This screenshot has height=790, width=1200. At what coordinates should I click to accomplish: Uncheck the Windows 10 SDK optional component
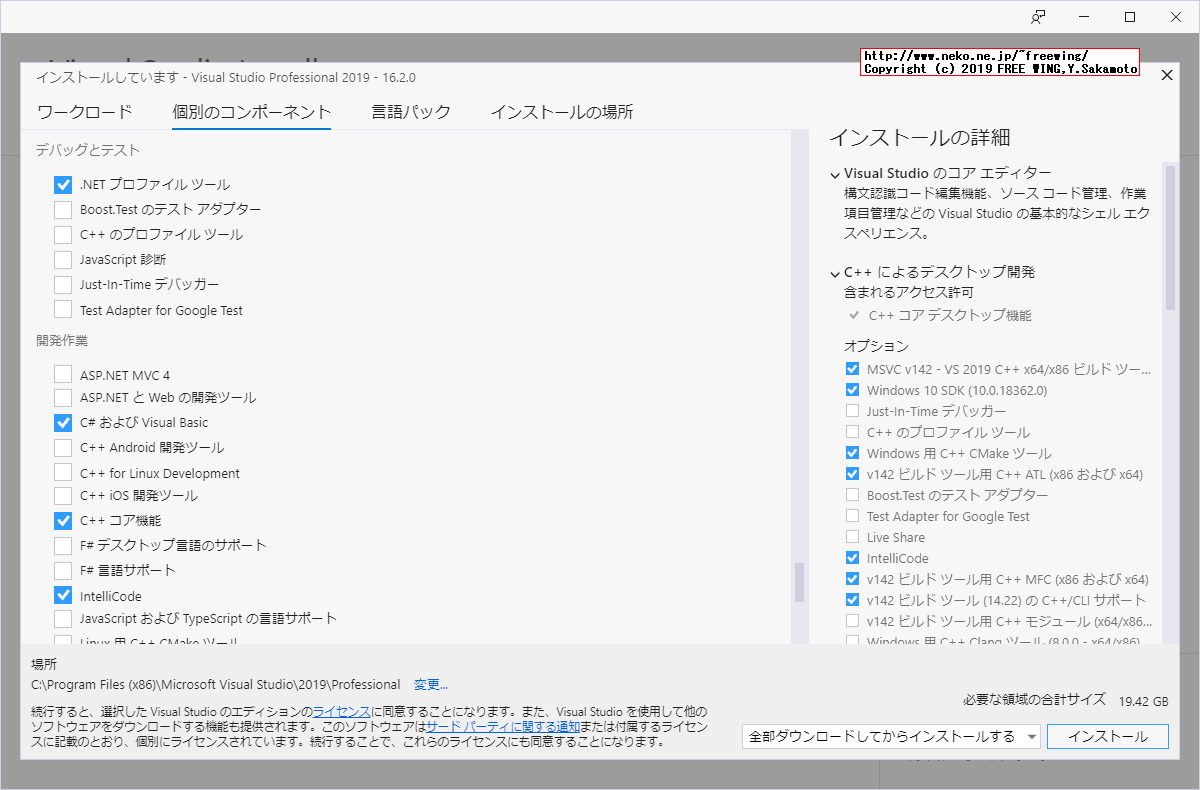852,390
